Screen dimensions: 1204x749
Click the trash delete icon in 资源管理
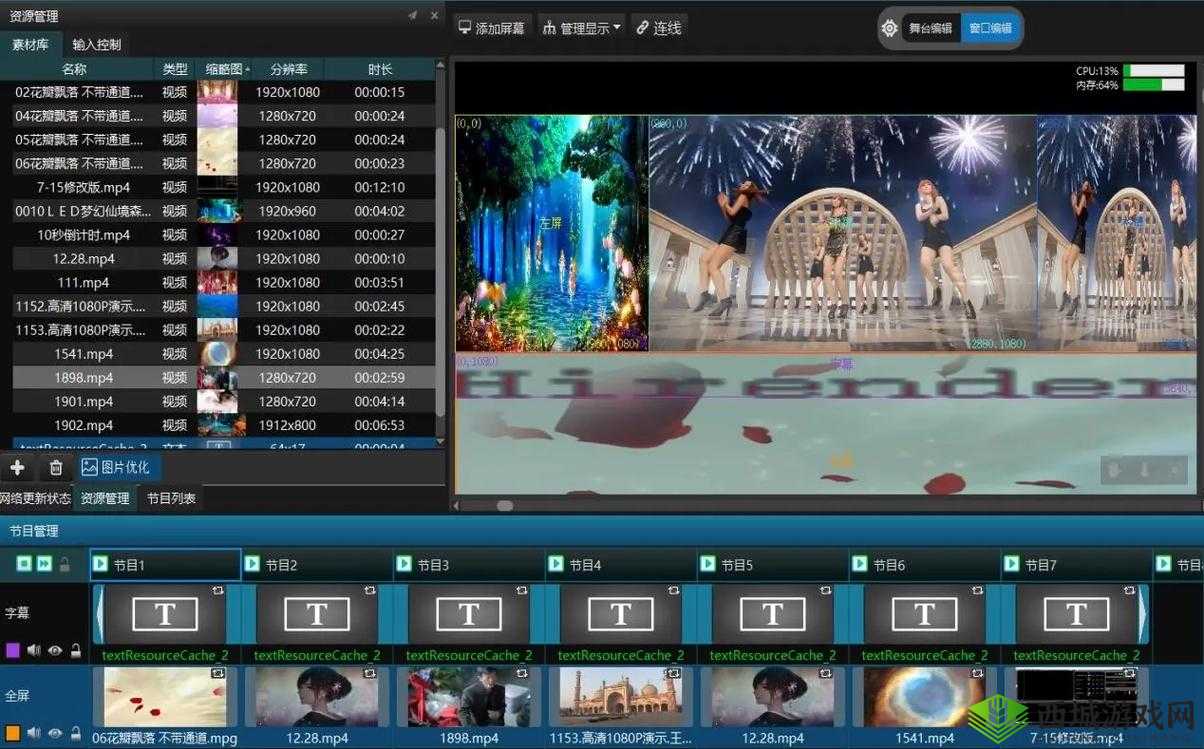(56, 467)
